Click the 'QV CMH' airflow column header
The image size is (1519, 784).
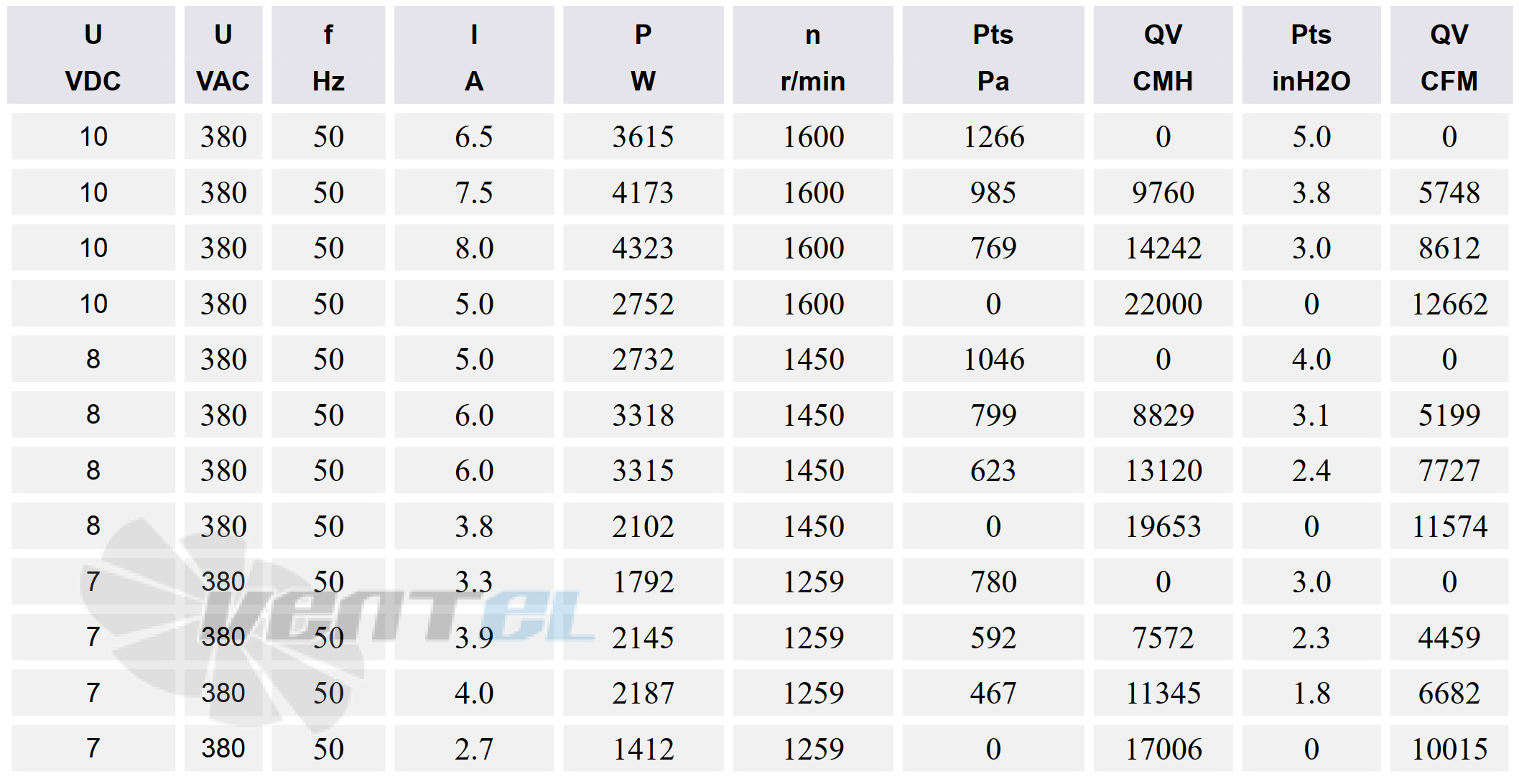click(1163, 56)
